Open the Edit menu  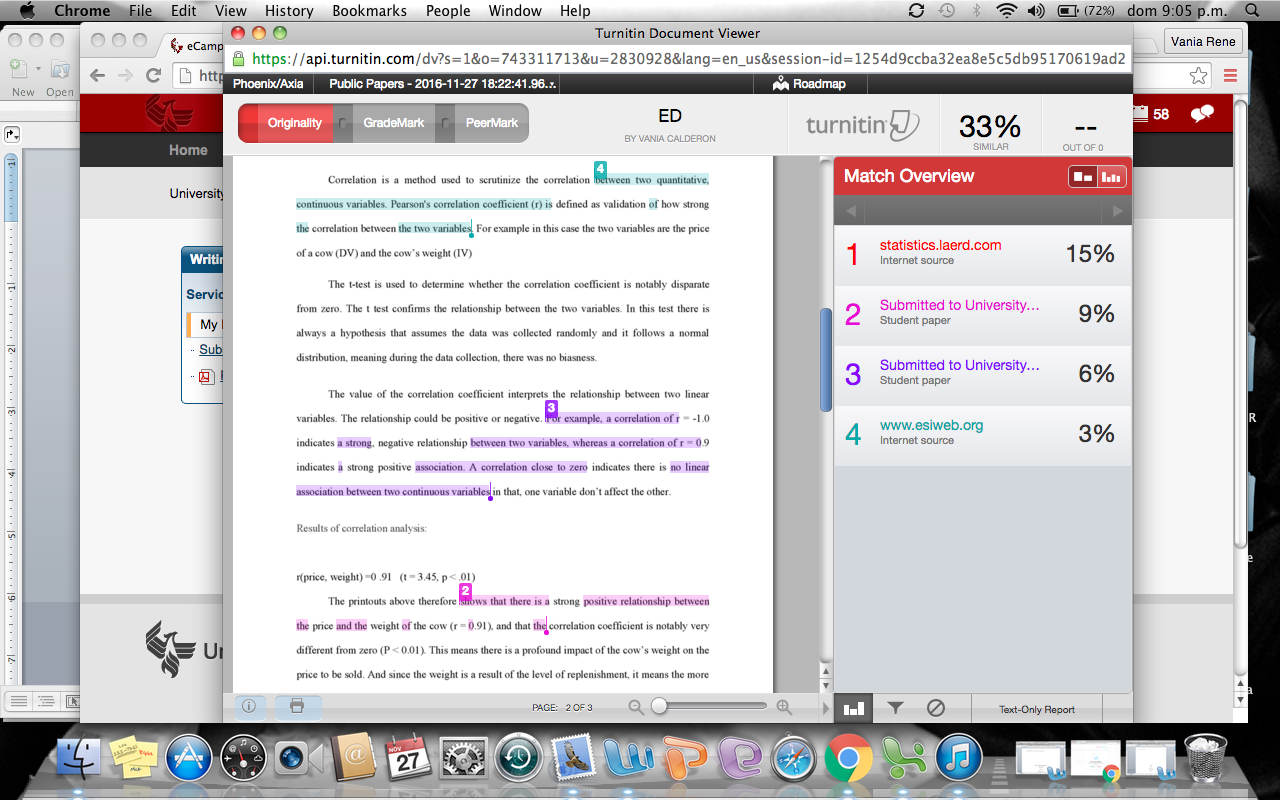[x=183, y=11]
